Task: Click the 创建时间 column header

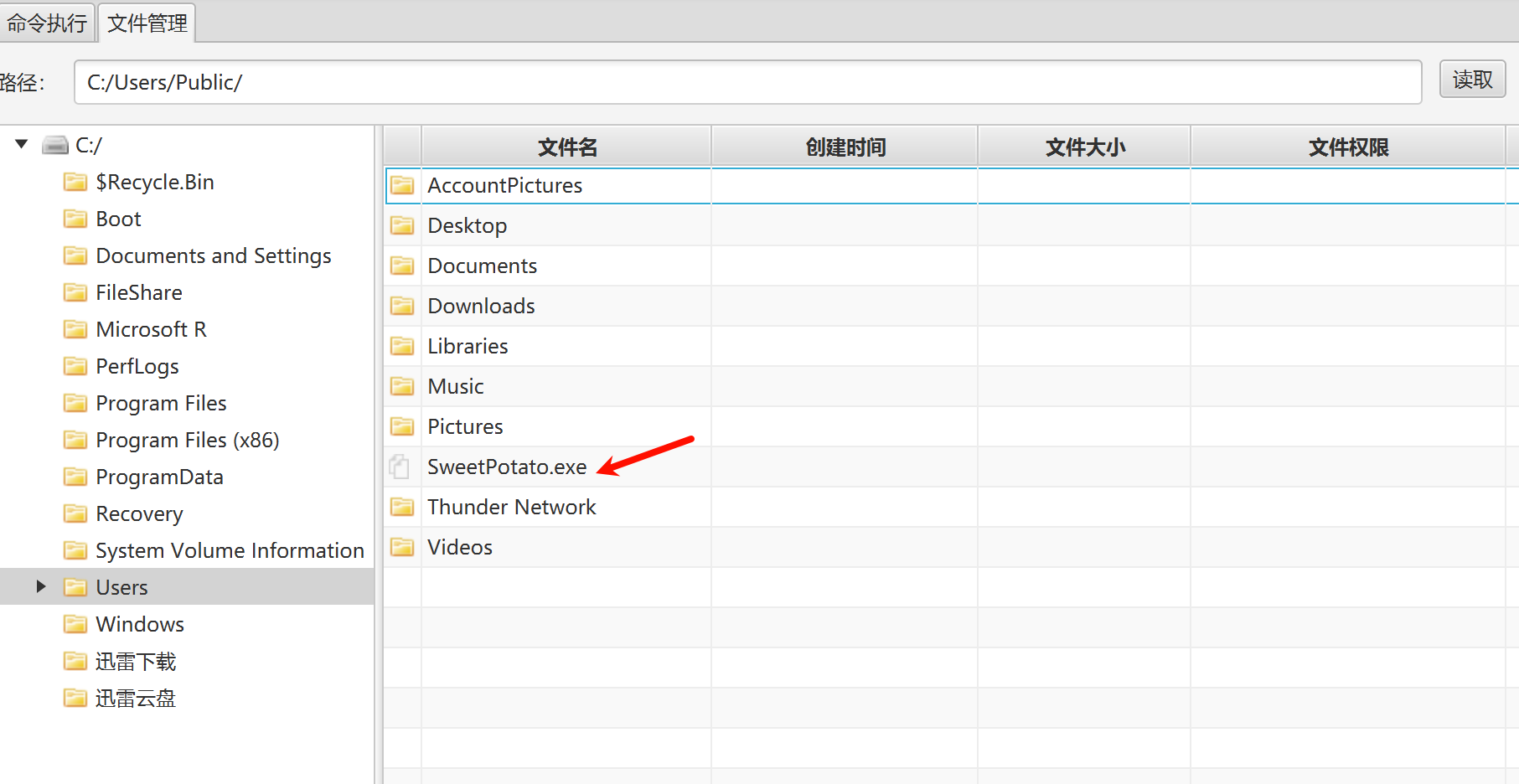Action: 845,147
